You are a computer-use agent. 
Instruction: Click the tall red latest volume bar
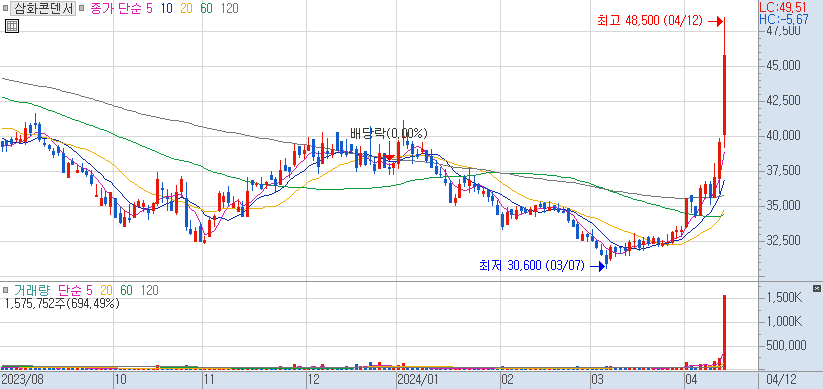(725, 331)
